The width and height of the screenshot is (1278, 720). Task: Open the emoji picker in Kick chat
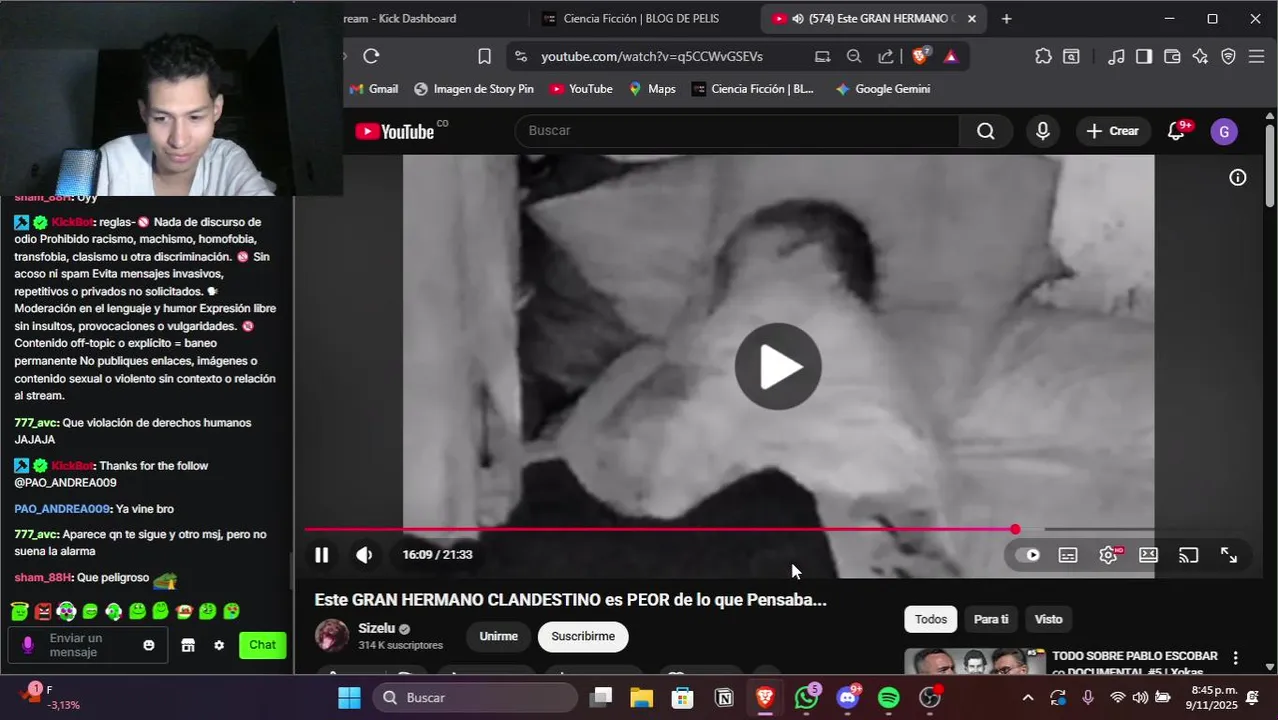(x=149, y=646)
